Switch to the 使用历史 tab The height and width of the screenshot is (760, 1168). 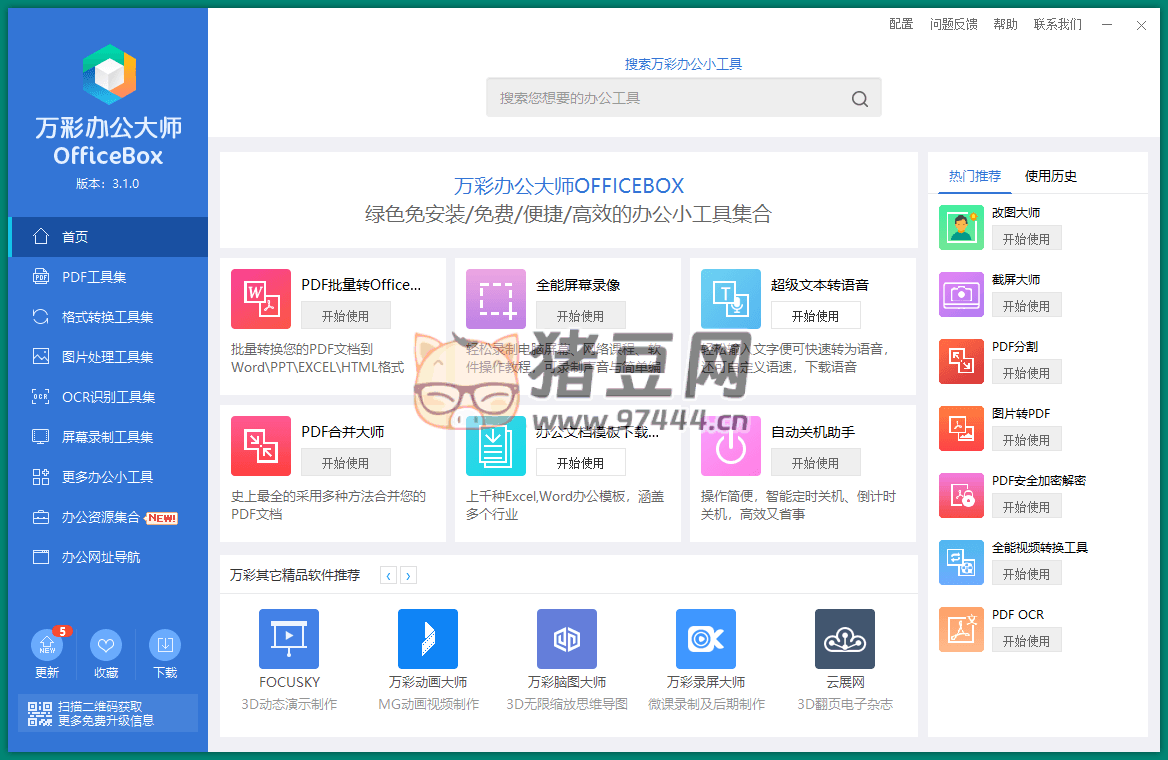tap(1050, 176)
